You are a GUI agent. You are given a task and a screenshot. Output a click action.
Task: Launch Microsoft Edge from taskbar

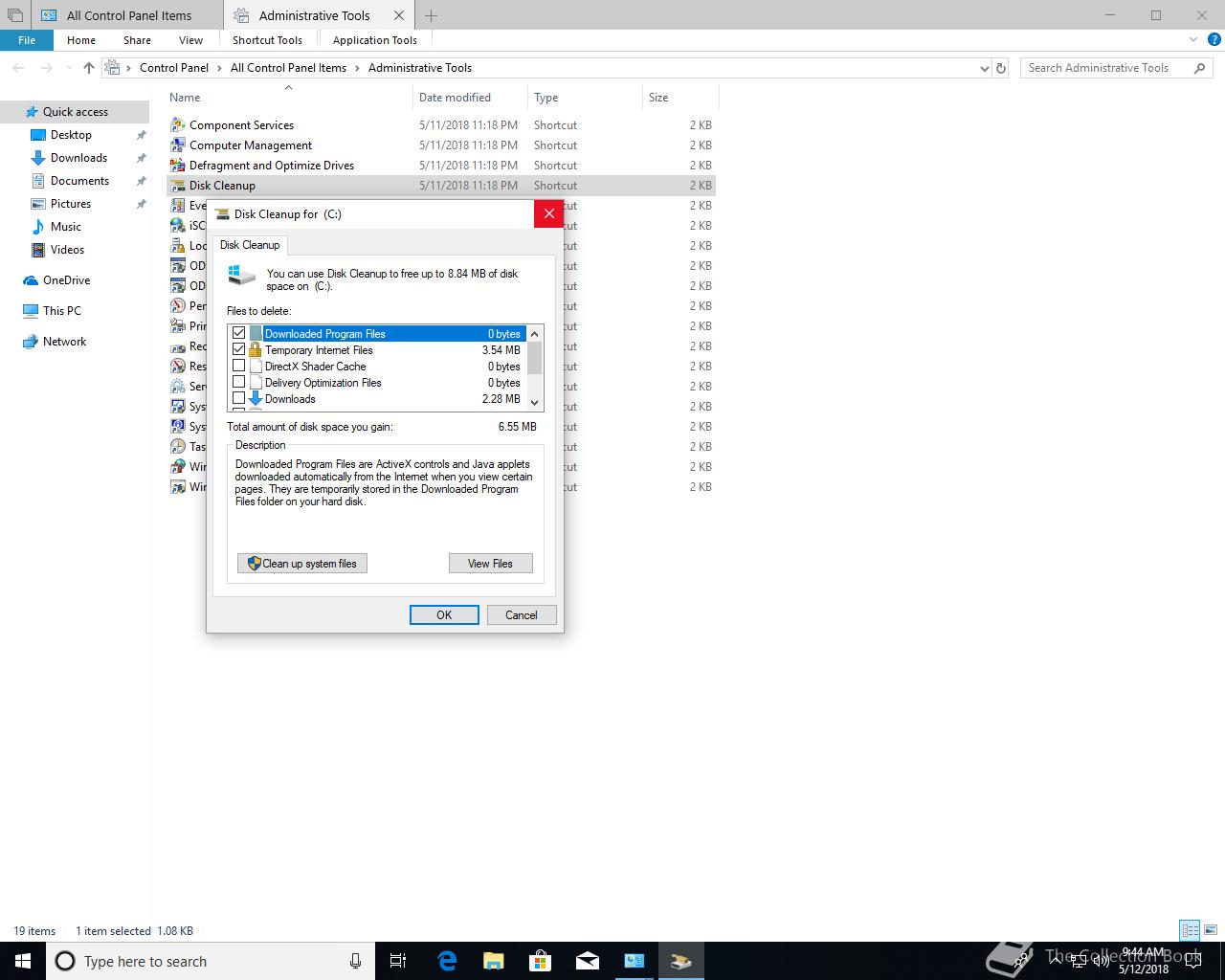click(x=447, y=961)
